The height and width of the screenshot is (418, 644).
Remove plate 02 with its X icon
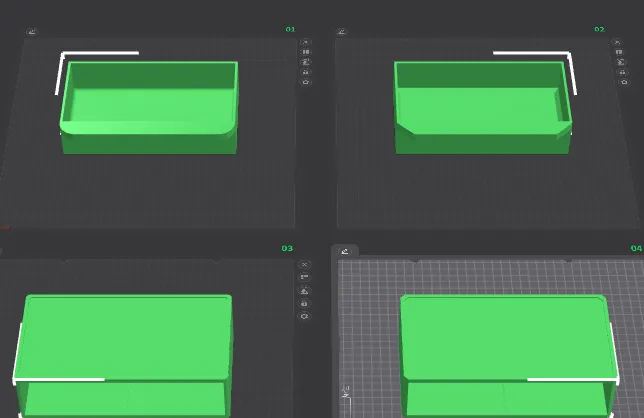click(x=617, y=41)
